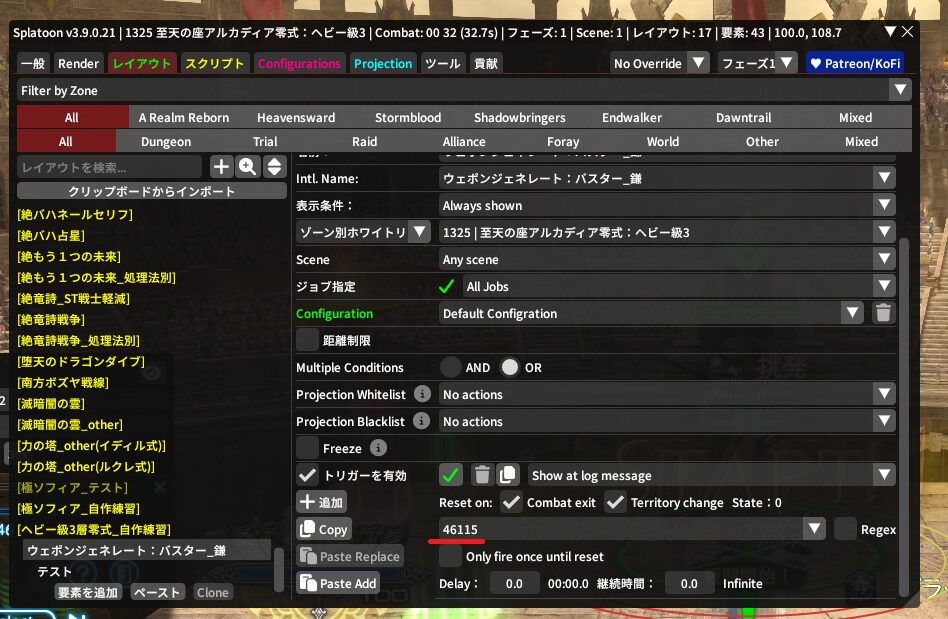This screenshot has height=619, width=948.
Task: Open the Show at log message dropdown
Action: [x=711, y=475]
